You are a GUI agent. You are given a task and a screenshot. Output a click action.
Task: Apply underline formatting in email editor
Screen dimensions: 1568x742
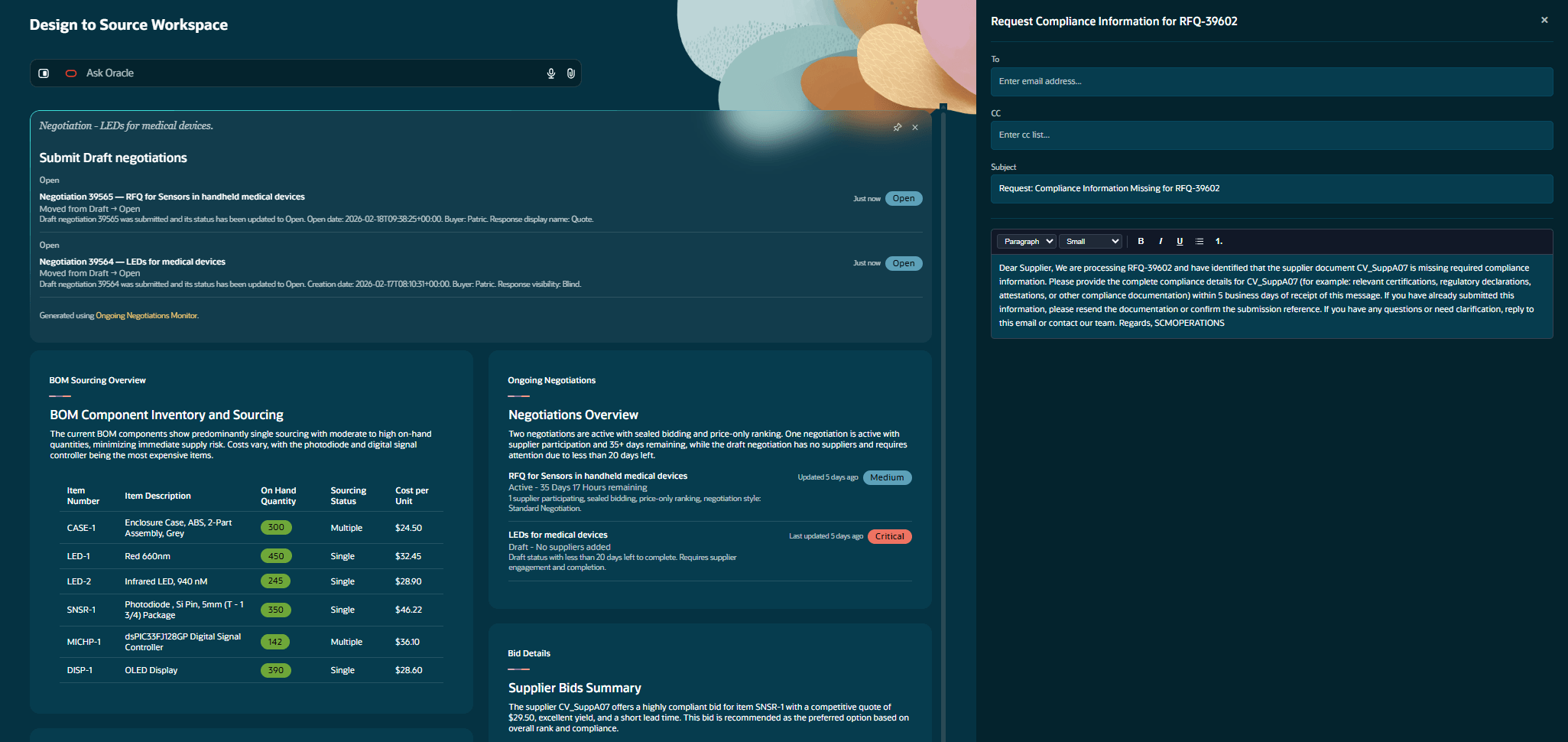1180,241
